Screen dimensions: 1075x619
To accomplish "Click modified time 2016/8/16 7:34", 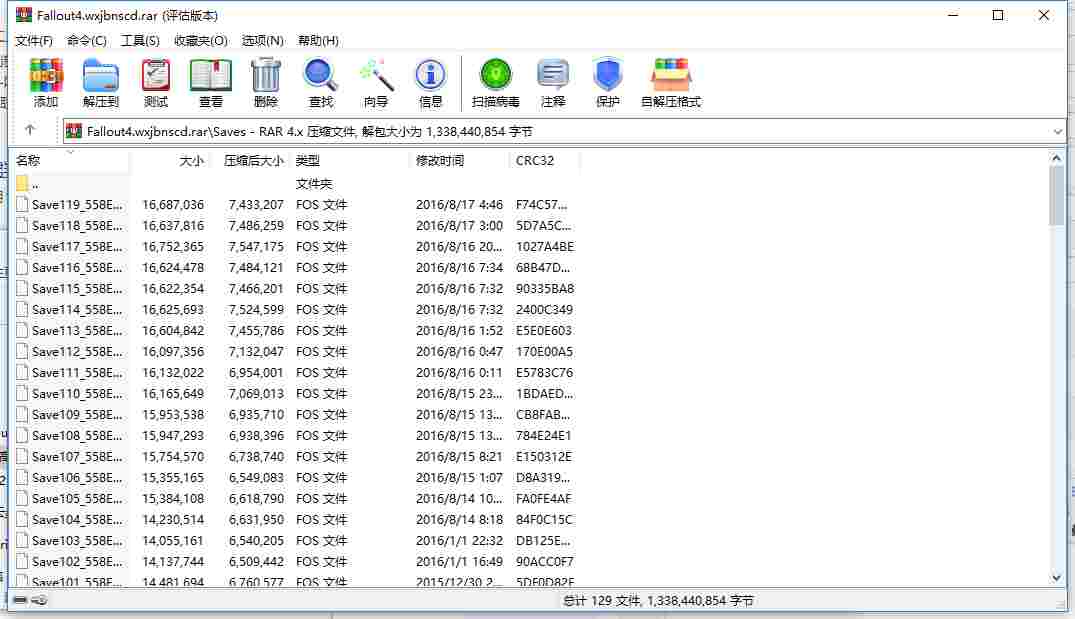I will coord(459,267).
